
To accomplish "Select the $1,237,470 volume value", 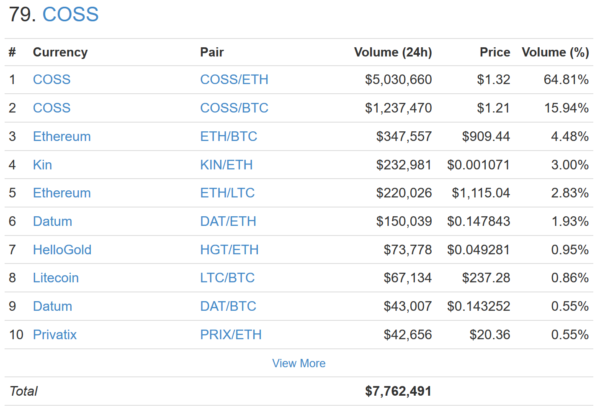I will (x=398, y=108).
